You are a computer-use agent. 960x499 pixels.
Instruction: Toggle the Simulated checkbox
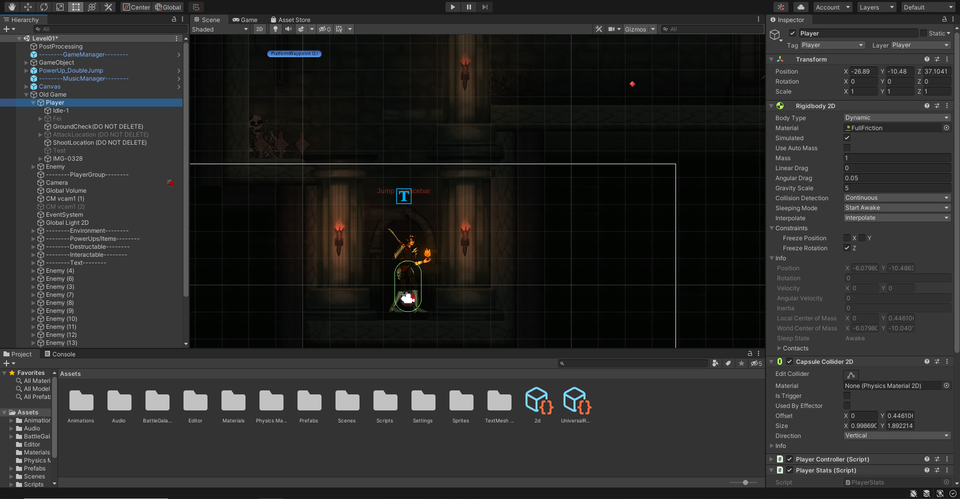coord(847,138)
